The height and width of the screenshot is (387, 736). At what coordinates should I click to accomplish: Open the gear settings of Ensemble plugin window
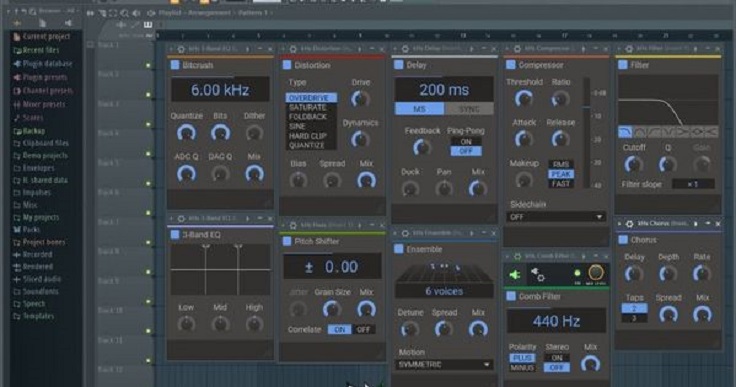tap(405, 233)
